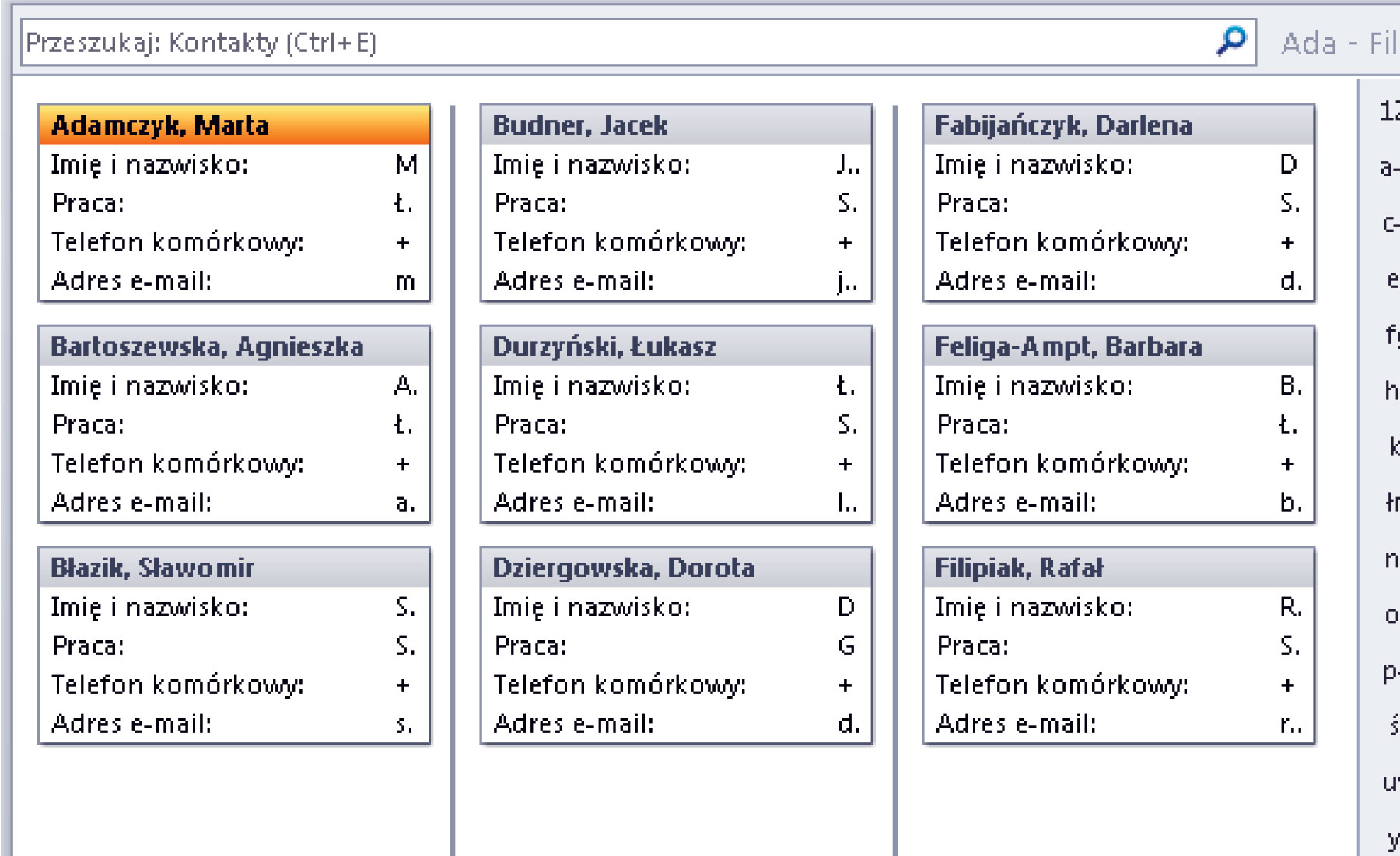Screen dimensions: 1400x856
Task: Click Filipiak's Imię i nazwisko field
Action: coord(1118,607)
